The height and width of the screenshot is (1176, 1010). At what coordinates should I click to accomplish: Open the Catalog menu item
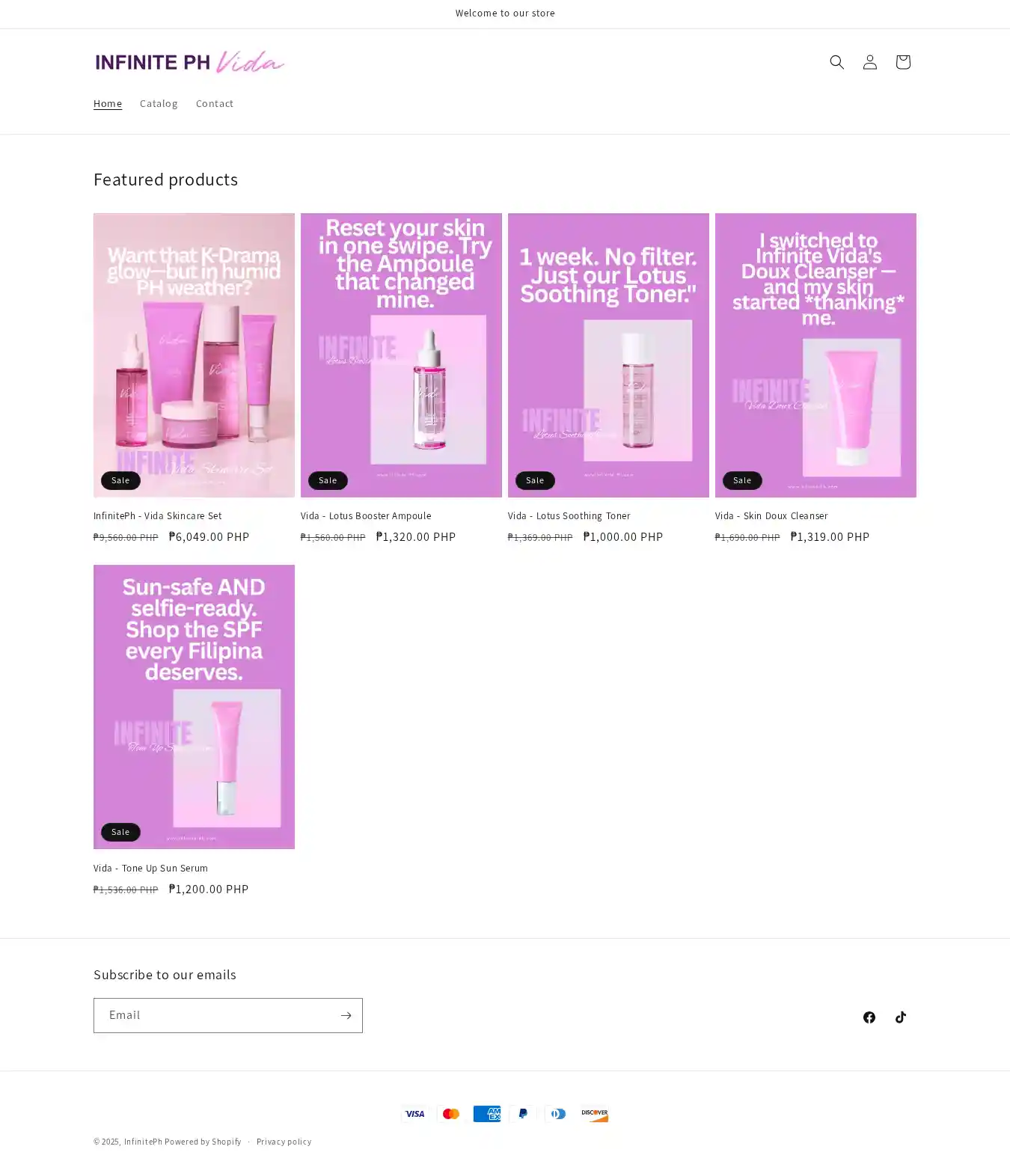coord(159,103)
